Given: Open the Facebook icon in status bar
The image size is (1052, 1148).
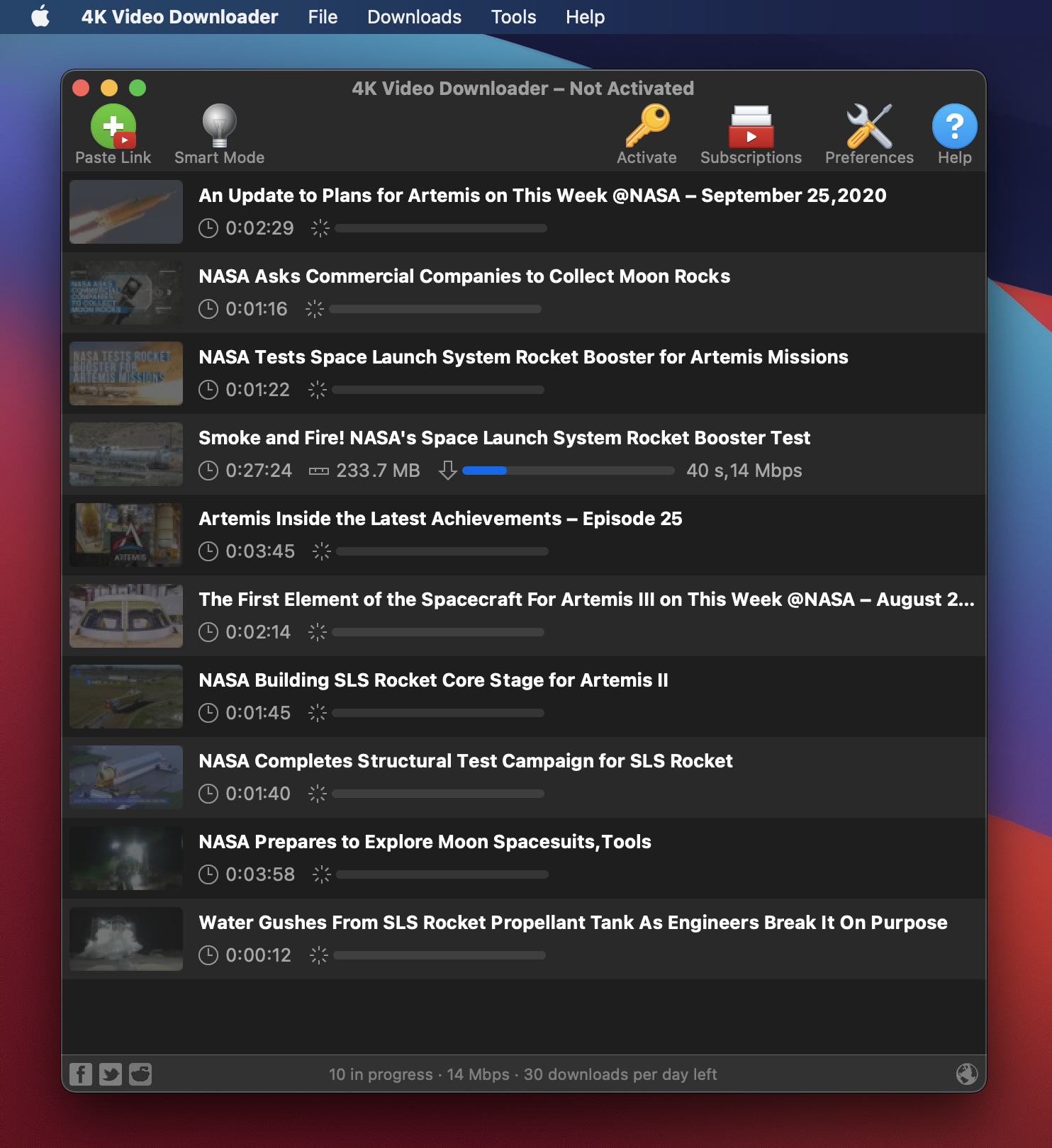Looking at the screenshot, I should 81,1074.
